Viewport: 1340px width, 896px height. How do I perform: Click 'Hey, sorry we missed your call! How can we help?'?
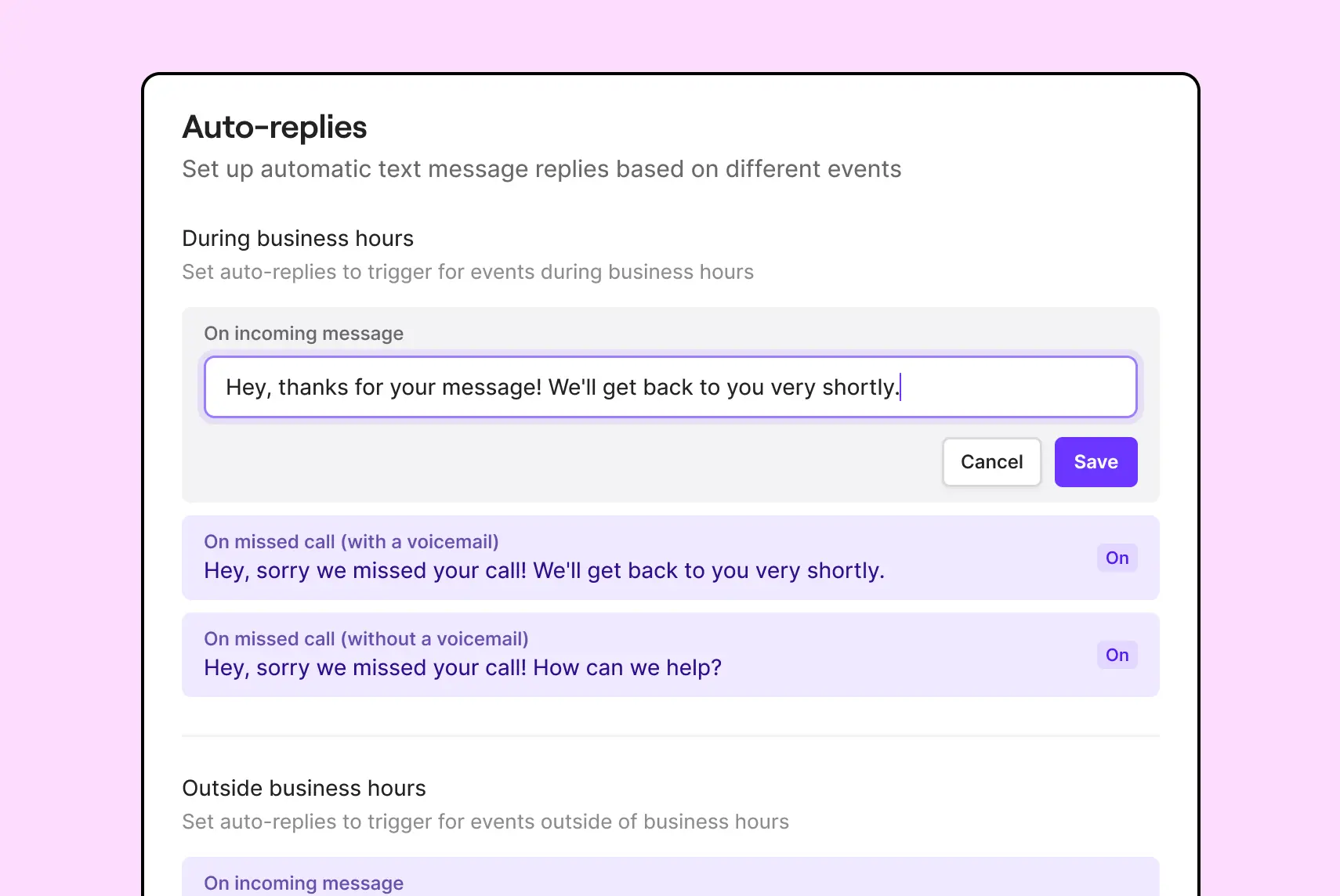click(x=462, y=667)
